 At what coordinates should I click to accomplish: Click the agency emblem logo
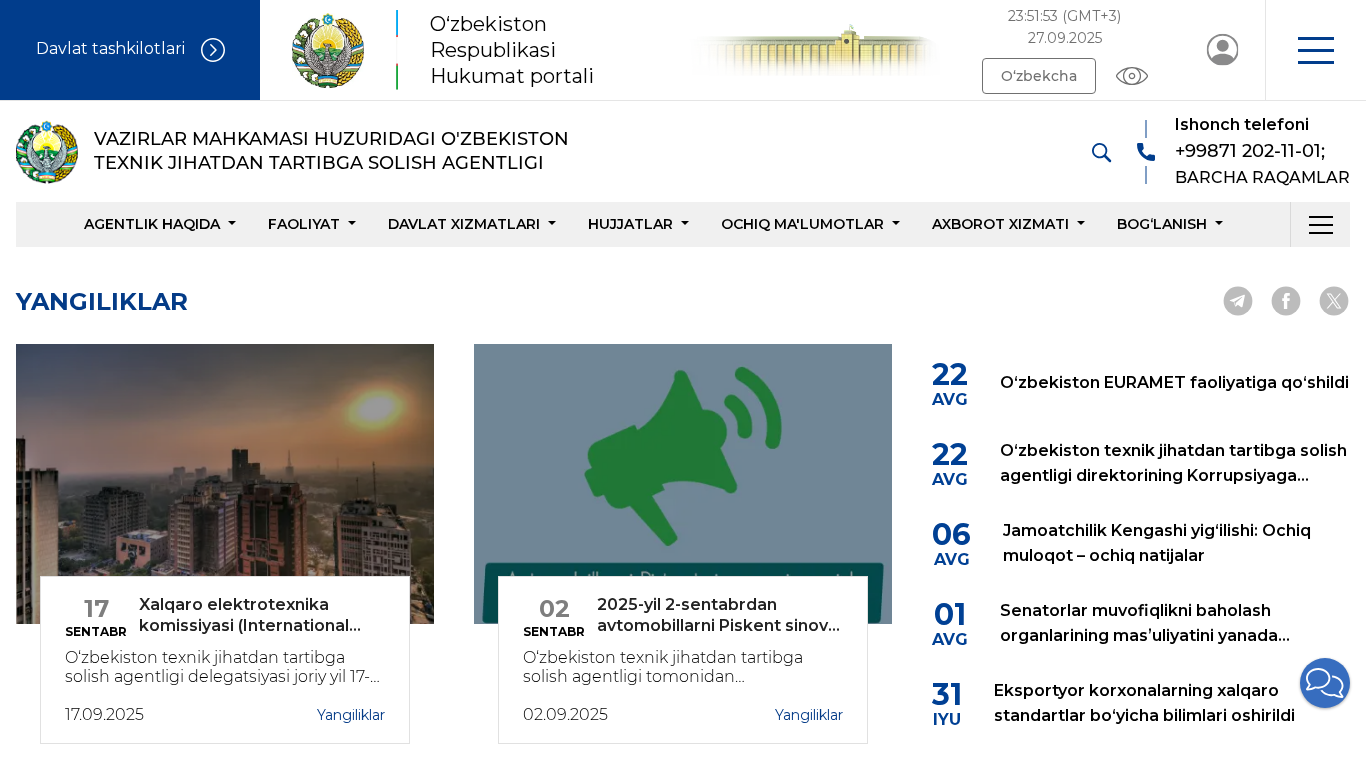click(x=47, y=152)
